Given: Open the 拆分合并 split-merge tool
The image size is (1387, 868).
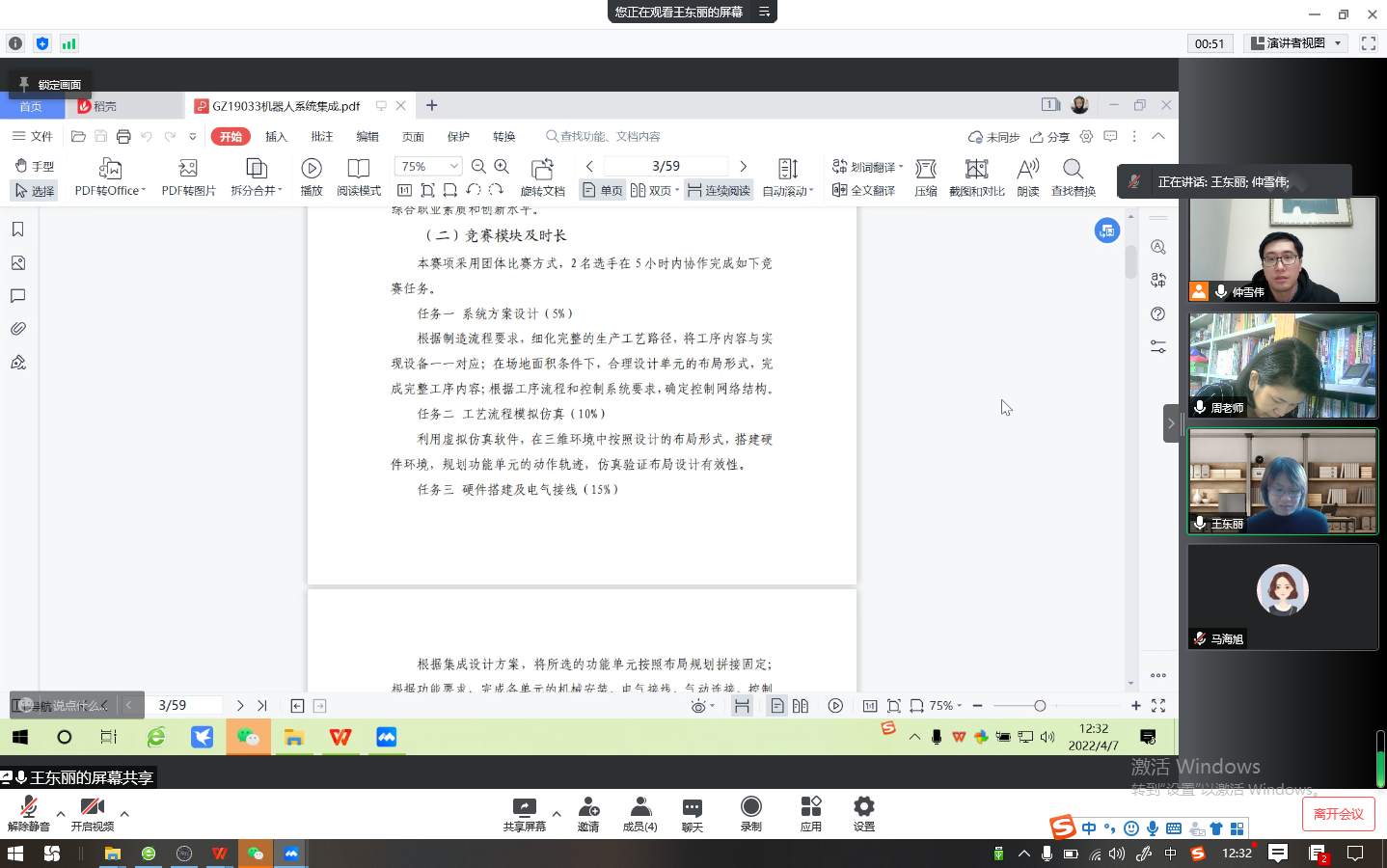Looking at the screenshot, I should [257, 177].
